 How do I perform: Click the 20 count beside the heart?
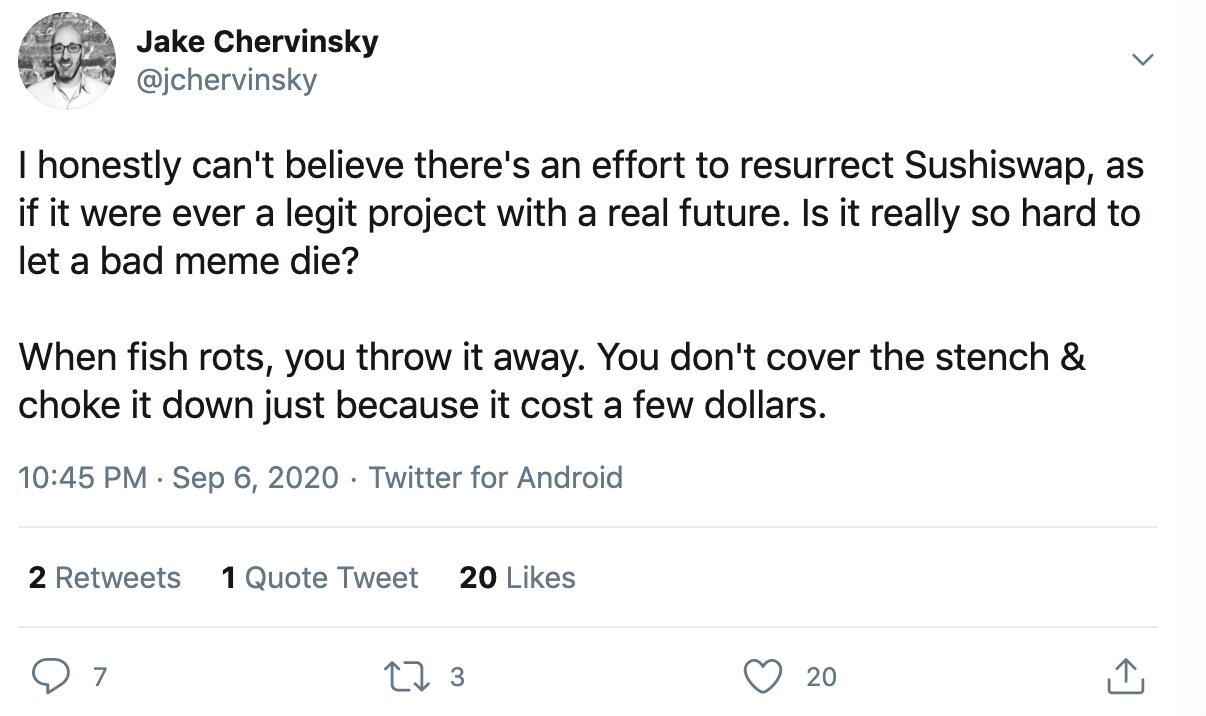tap(821, 677)
